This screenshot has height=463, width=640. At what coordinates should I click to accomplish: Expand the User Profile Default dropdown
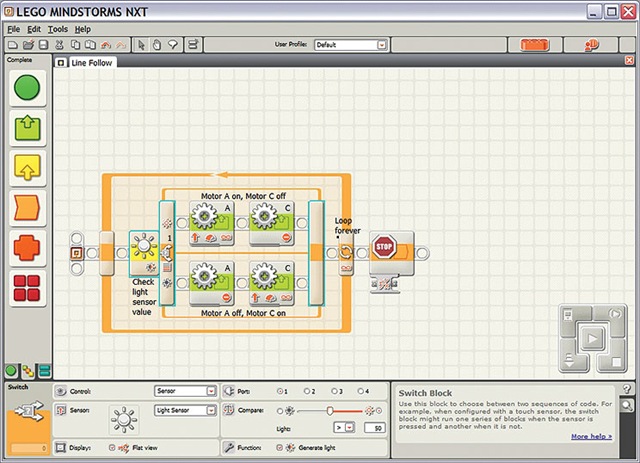tap(351, 45)
